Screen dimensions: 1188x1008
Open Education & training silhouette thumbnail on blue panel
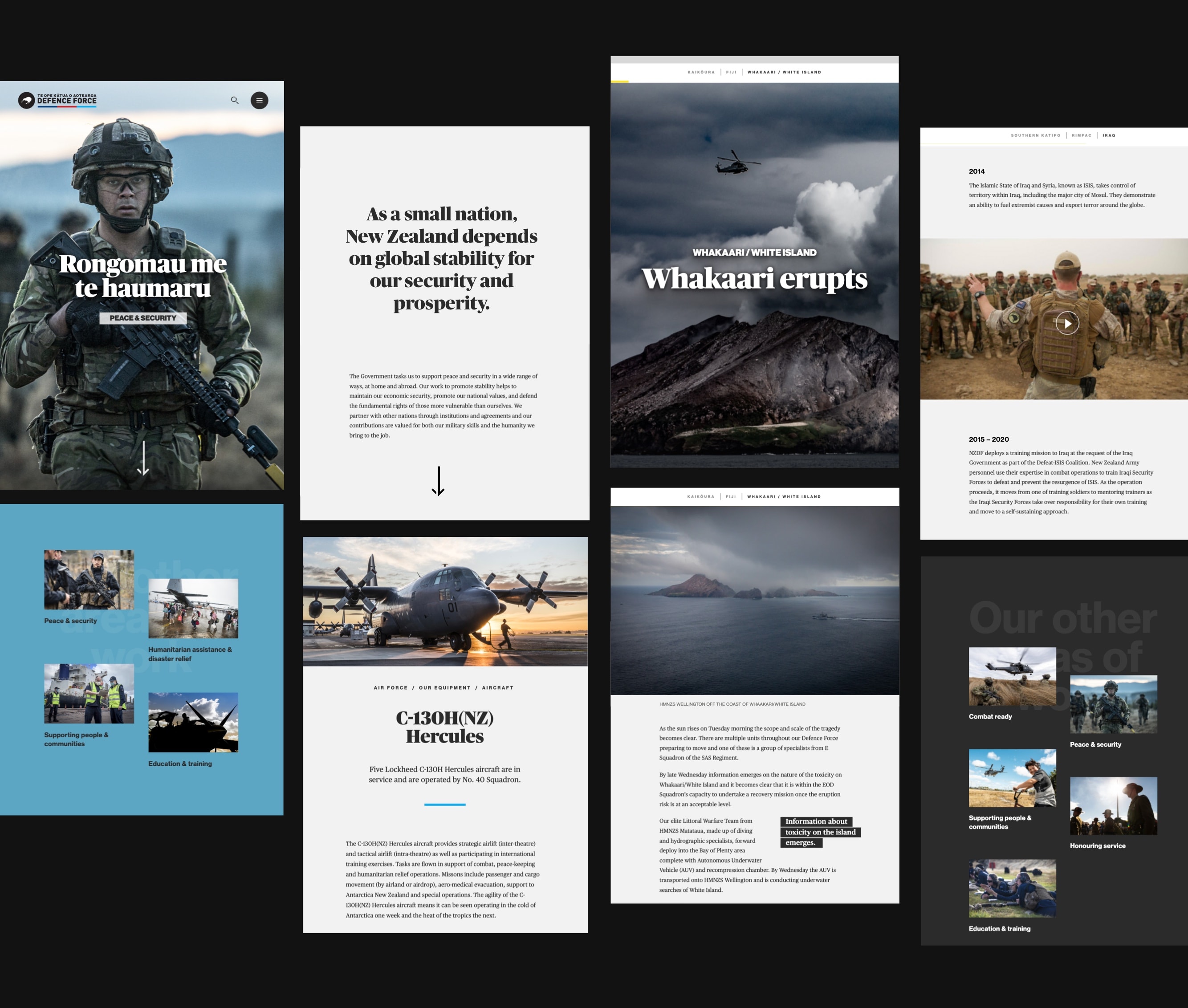coord(193,722)
